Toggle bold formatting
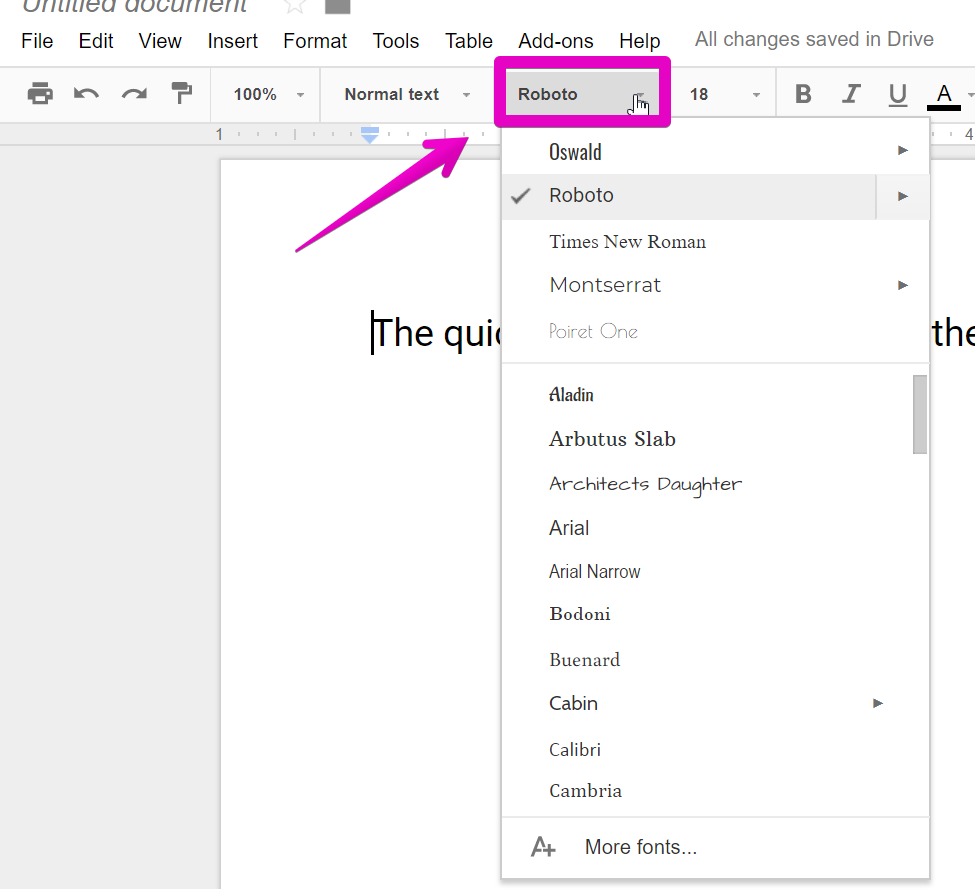This screenshot has height=889, width=975. 802,93
